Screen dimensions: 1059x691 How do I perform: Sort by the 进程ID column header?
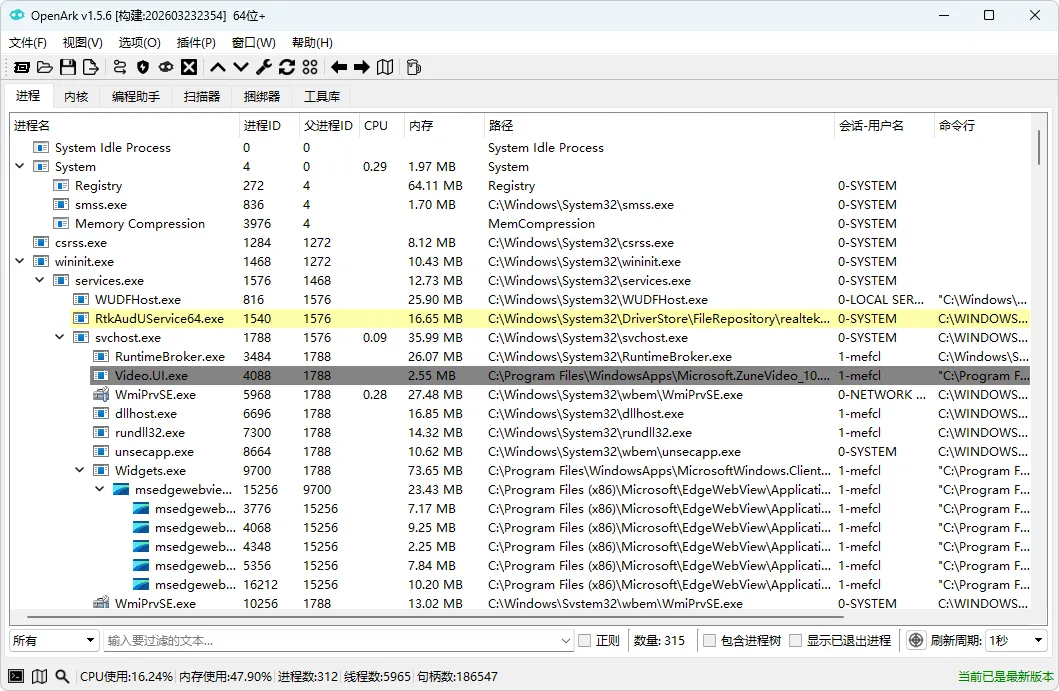[269, 126]
